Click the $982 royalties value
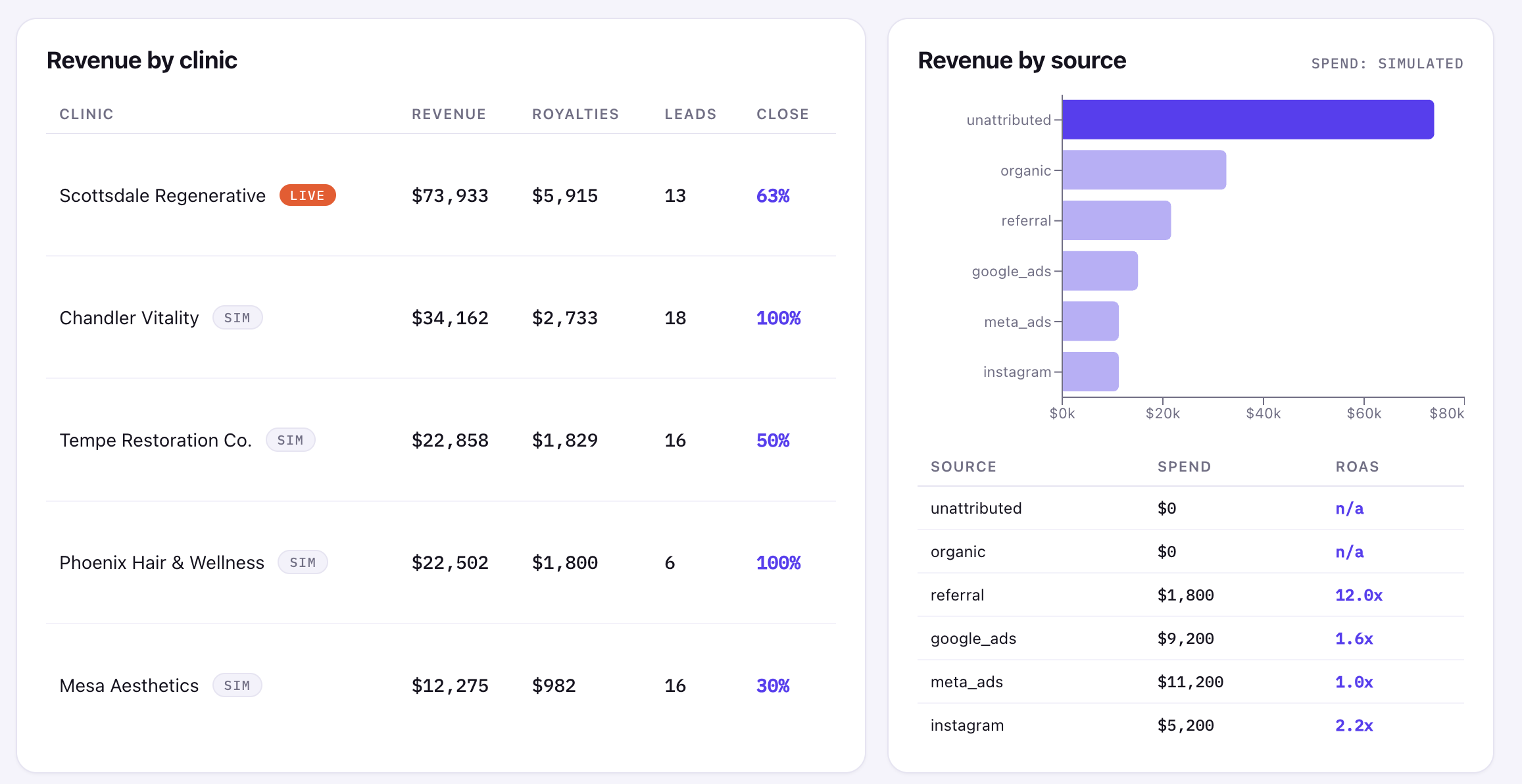Screen dimensions: 1522x784 coord(554,685)
